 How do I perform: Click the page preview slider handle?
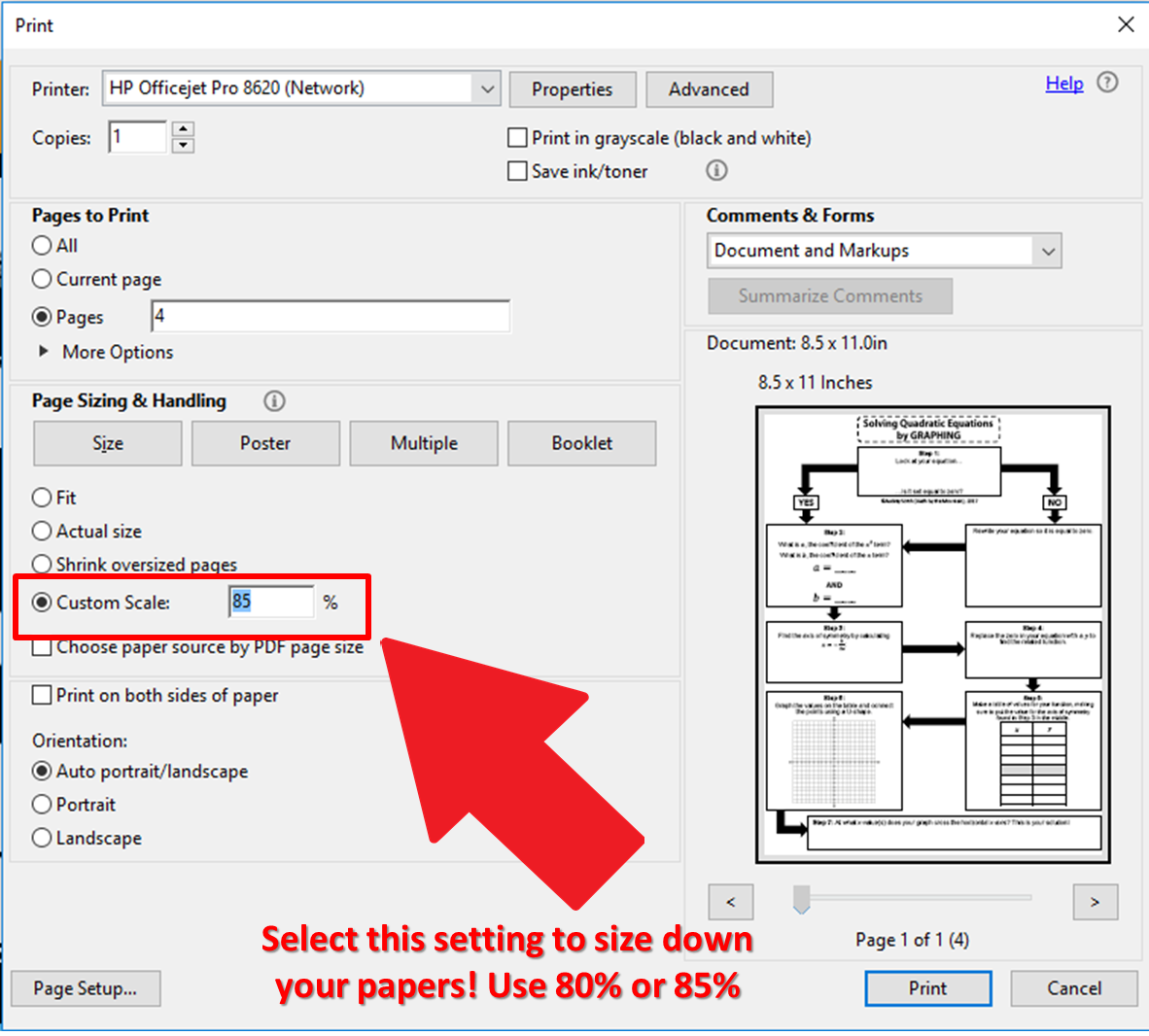point(801,899)
